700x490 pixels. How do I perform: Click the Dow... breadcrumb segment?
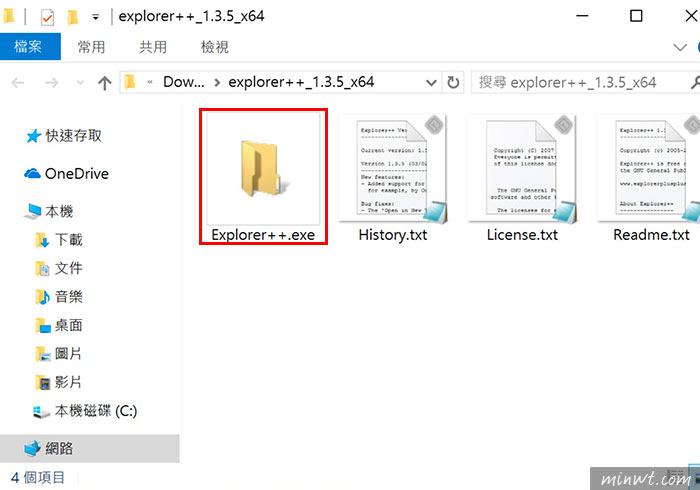click(x=183, y=82)
